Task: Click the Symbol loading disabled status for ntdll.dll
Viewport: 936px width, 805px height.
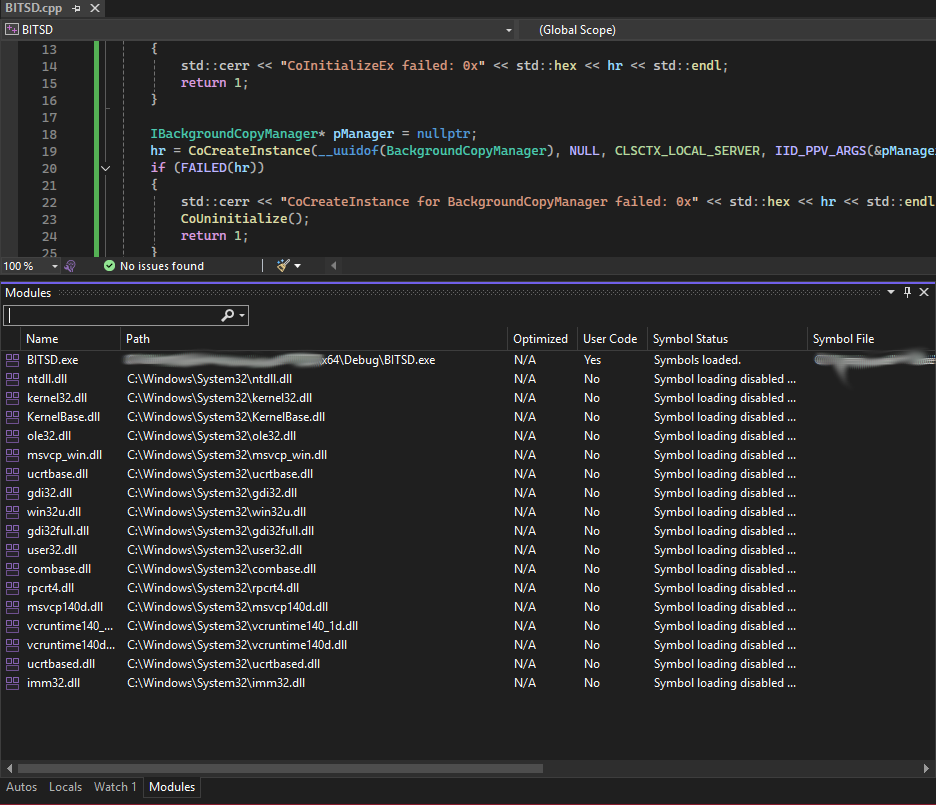Action: coord(725,379)
